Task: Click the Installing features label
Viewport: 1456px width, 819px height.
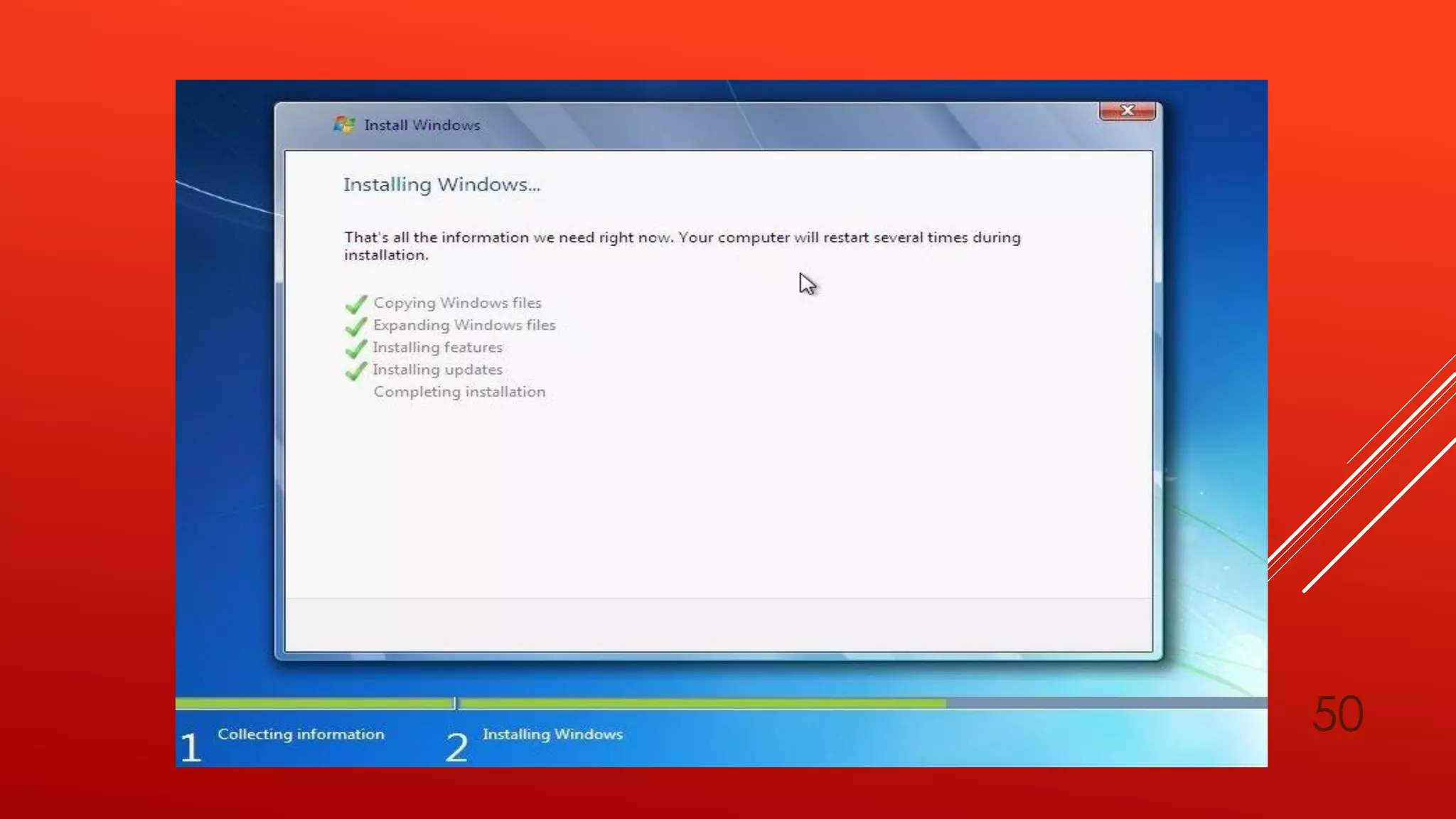Action: tap(437, 348)
